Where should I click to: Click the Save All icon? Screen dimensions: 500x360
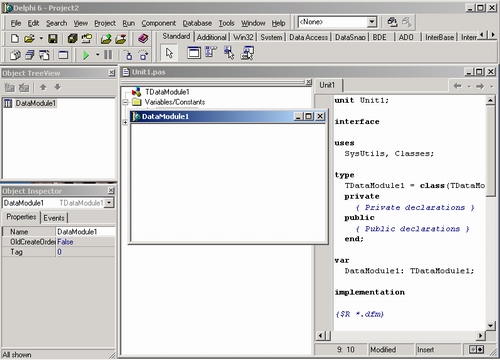(72, 39)
